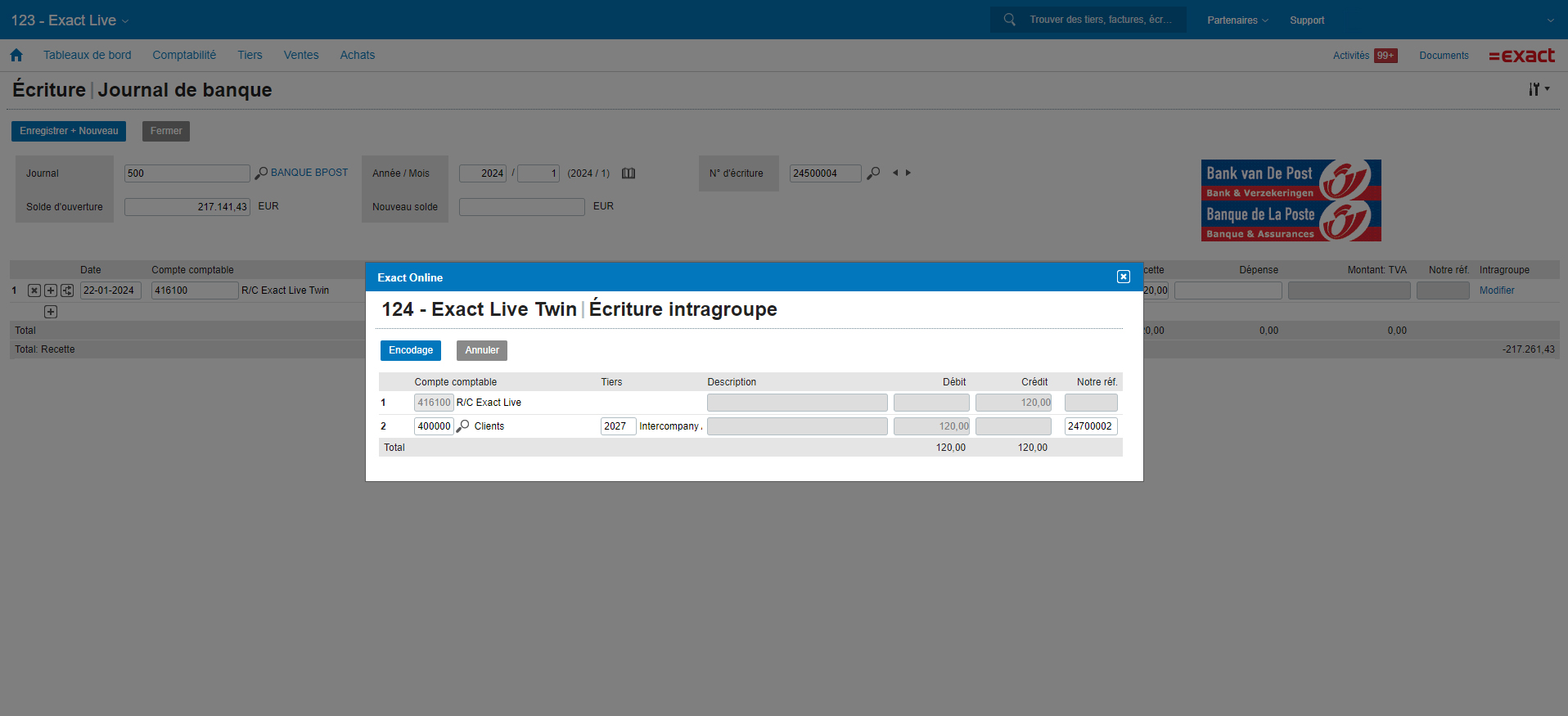Edit the year field showing 2024

pos(483,173)
